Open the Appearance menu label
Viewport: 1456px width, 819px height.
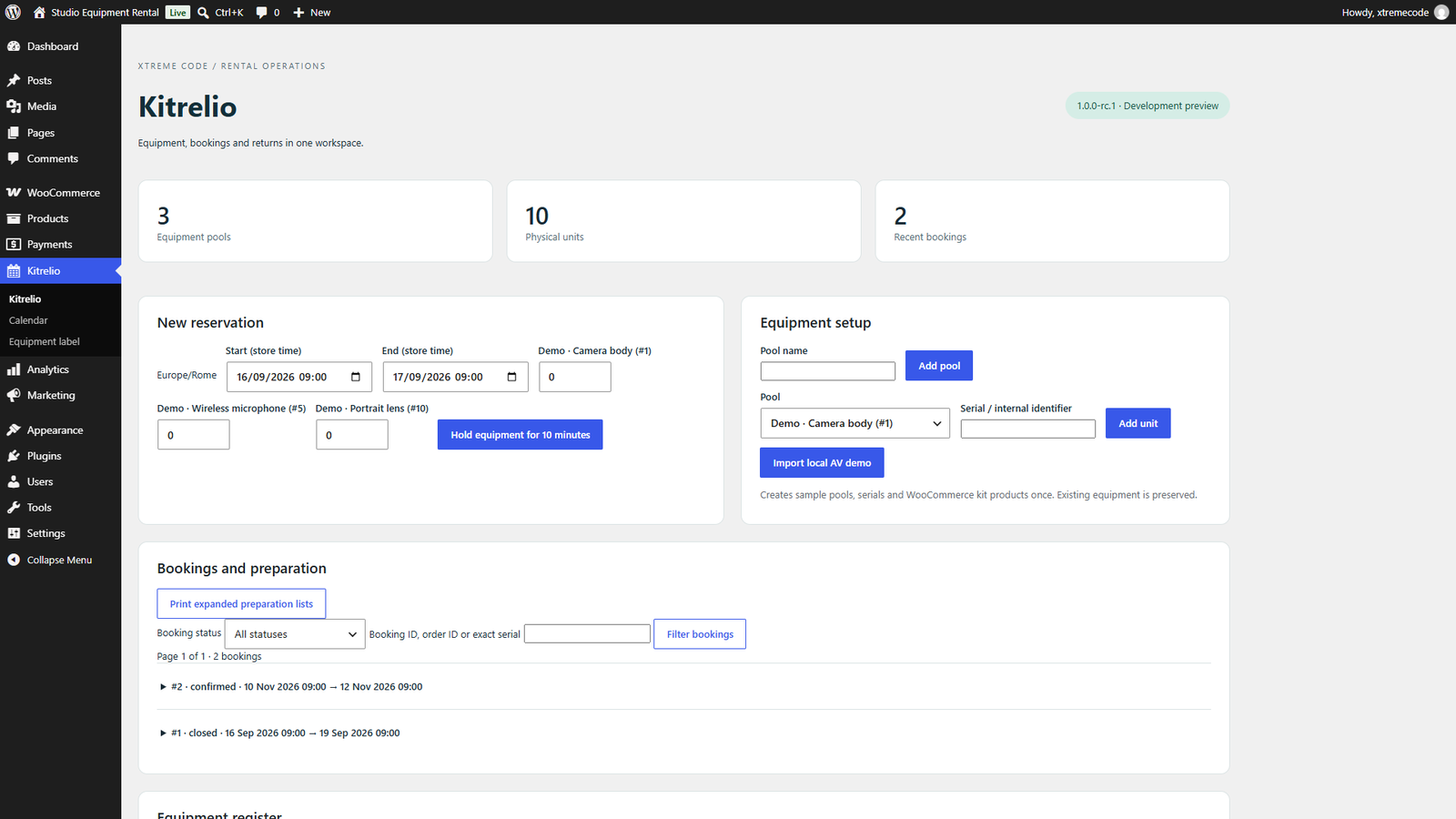coord(55,430)
